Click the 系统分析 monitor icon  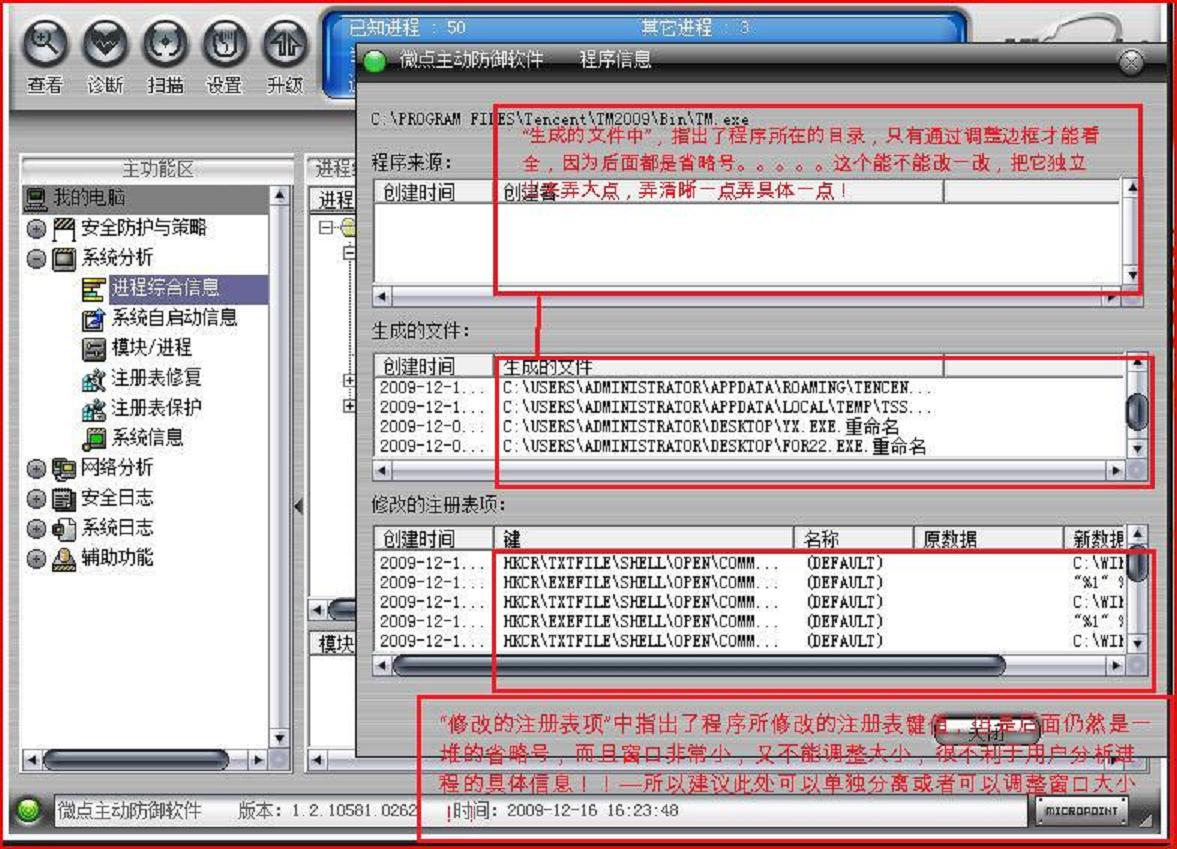[65, 259]
